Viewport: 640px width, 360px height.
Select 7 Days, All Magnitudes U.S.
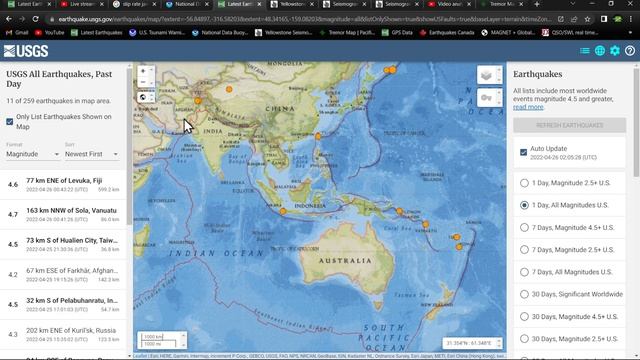[524, 272]
